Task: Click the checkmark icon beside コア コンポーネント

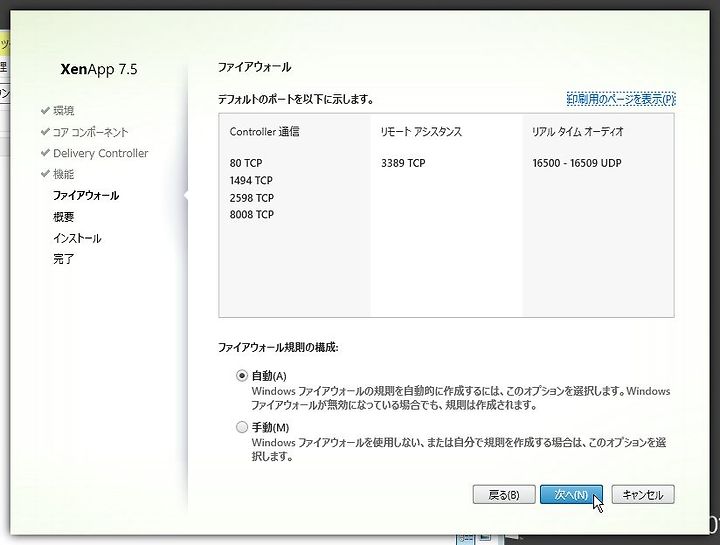Action: 45,132
